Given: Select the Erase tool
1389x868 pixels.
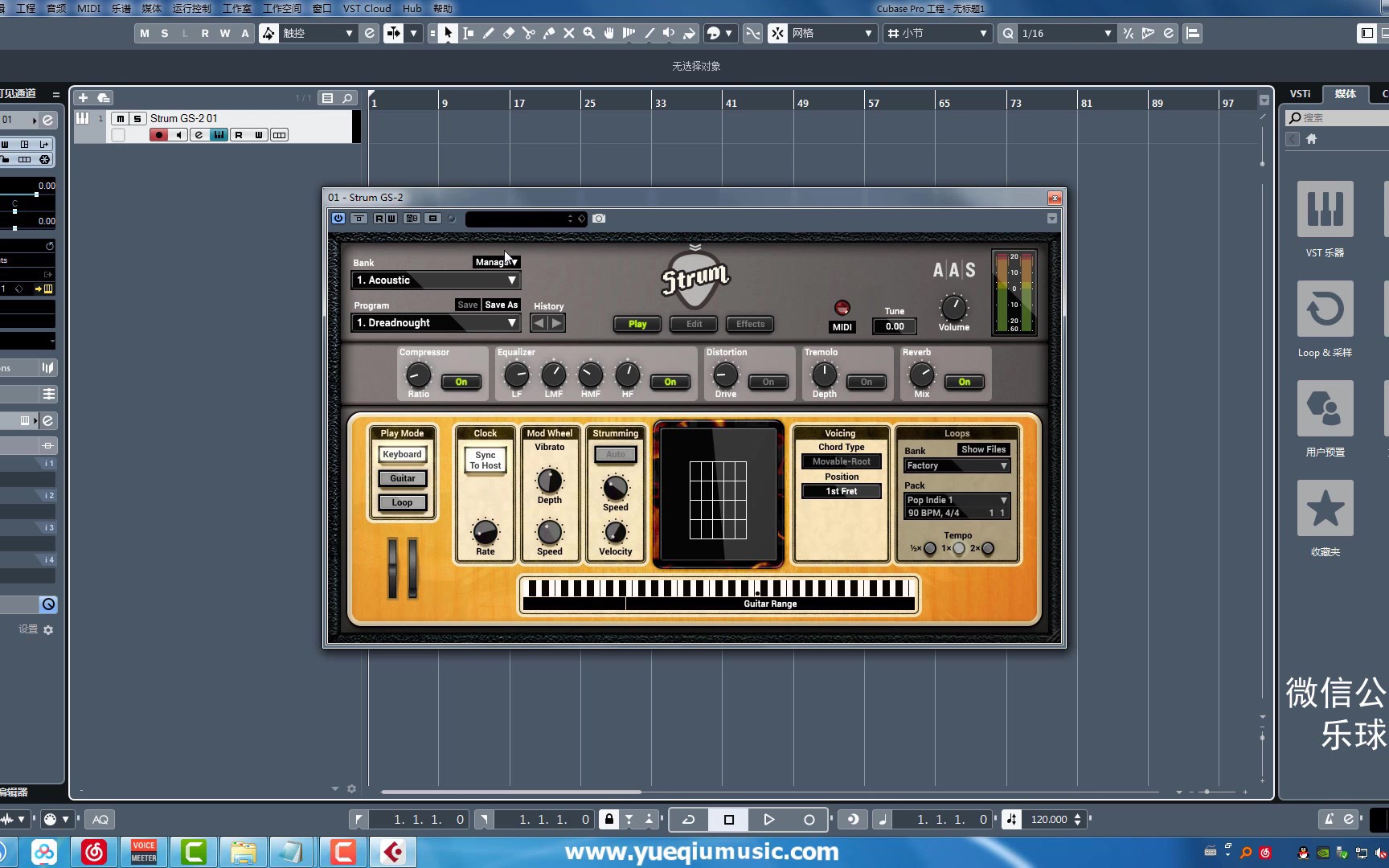Looking at the screenshot, I should [508, 33].
